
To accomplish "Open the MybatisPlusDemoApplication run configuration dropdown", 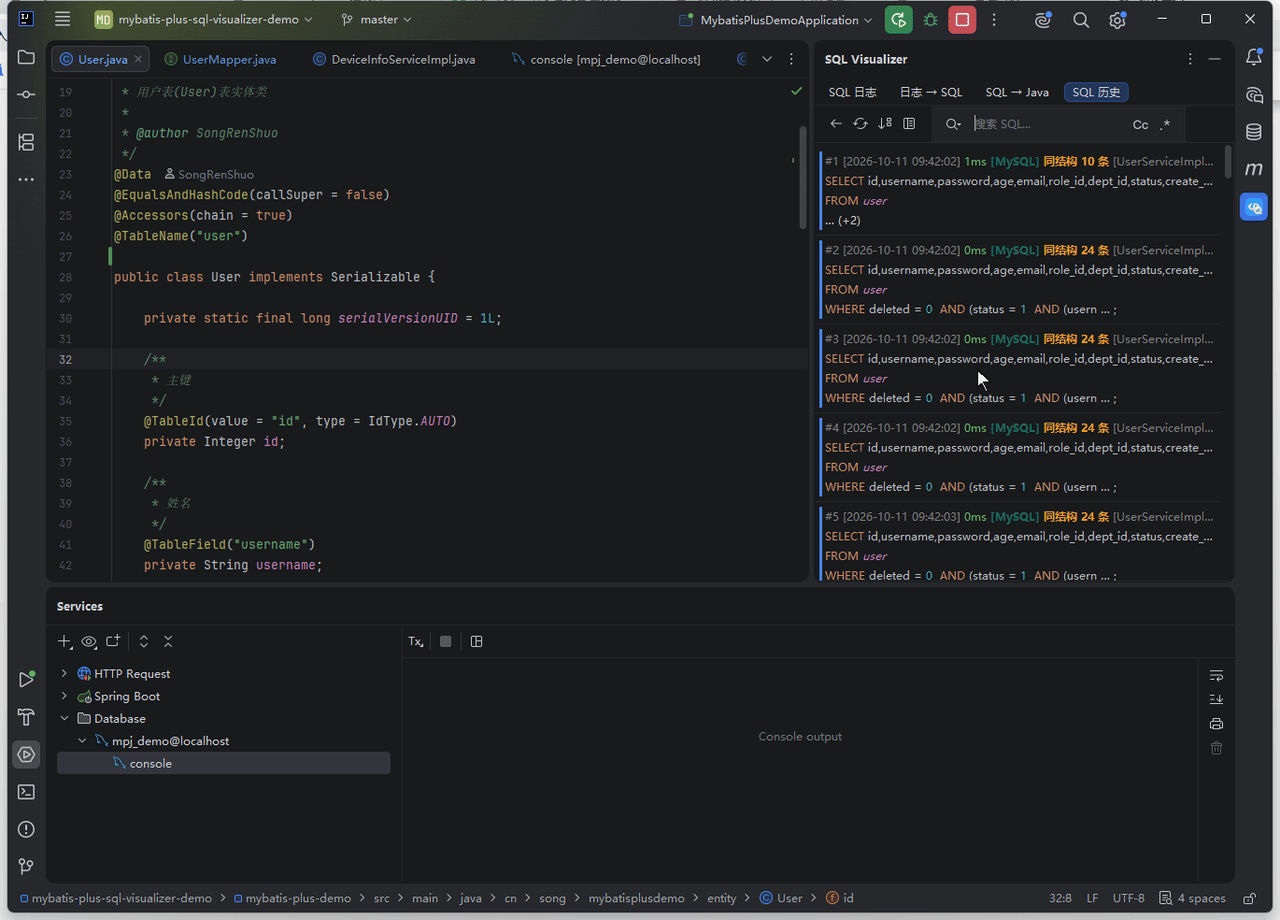I will pyautogui.click(x=776, y=19).
